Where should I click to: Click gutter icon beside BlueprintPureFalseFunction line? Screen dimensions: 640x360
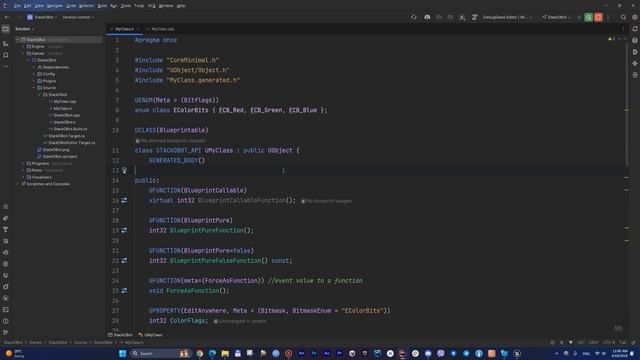pos(124,260)
